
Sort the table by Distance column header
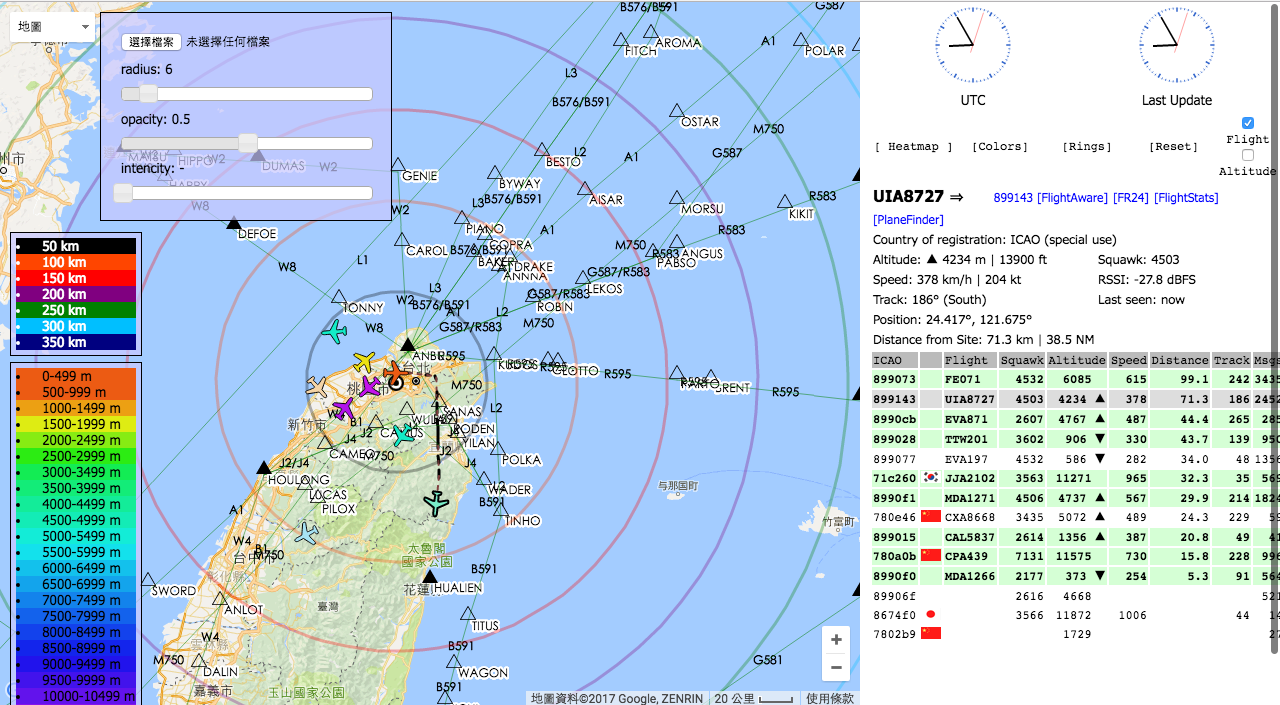click(x=1179, y=360)
